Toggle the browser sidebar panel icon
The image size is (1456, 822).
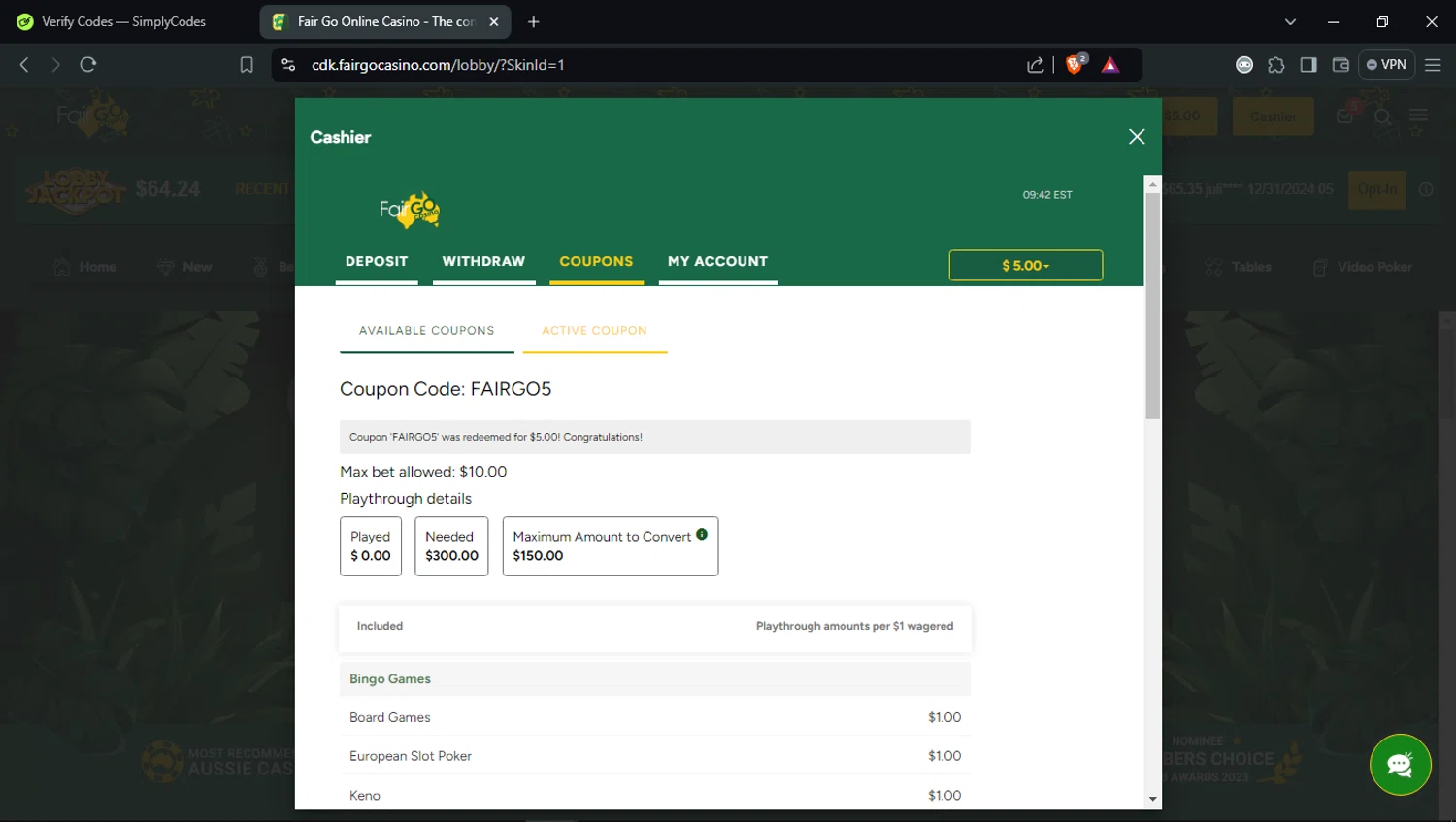[1308, 65]
